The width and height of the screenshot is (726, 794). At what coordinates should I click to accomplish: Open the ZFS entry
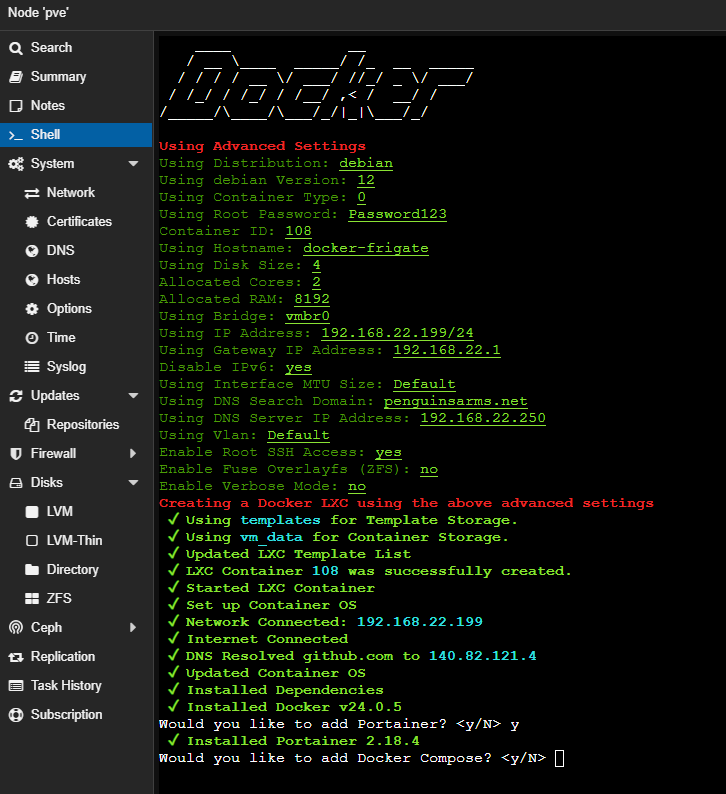tap(76, 599)
